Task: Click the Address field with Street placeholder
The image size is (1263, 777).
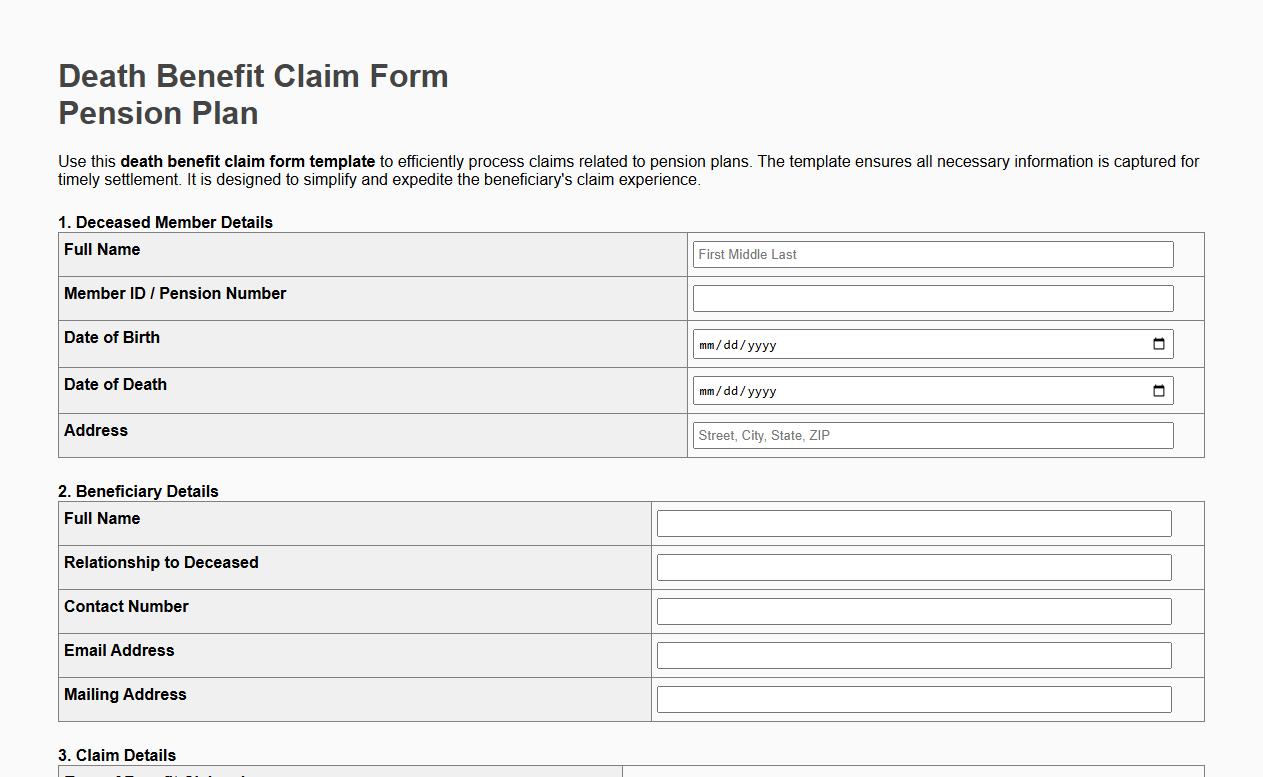Action: click(930, 435)
